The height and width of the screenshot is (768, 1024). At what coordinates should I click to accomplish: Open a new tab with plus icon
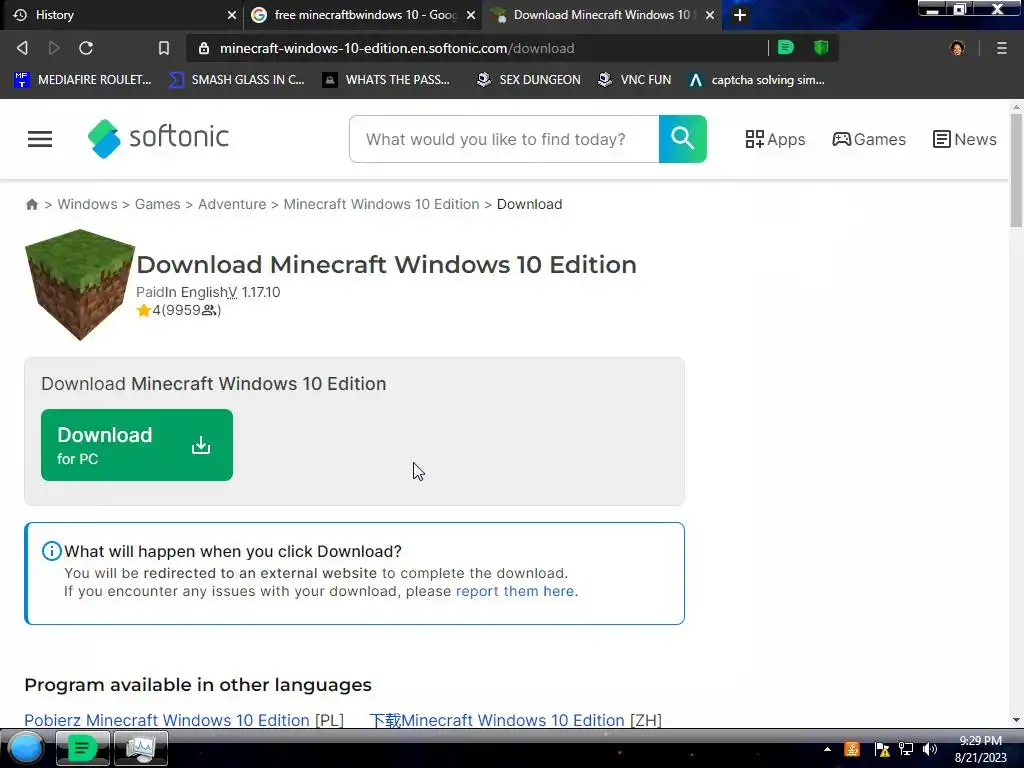pyautogui.click(x=739, y=15)
